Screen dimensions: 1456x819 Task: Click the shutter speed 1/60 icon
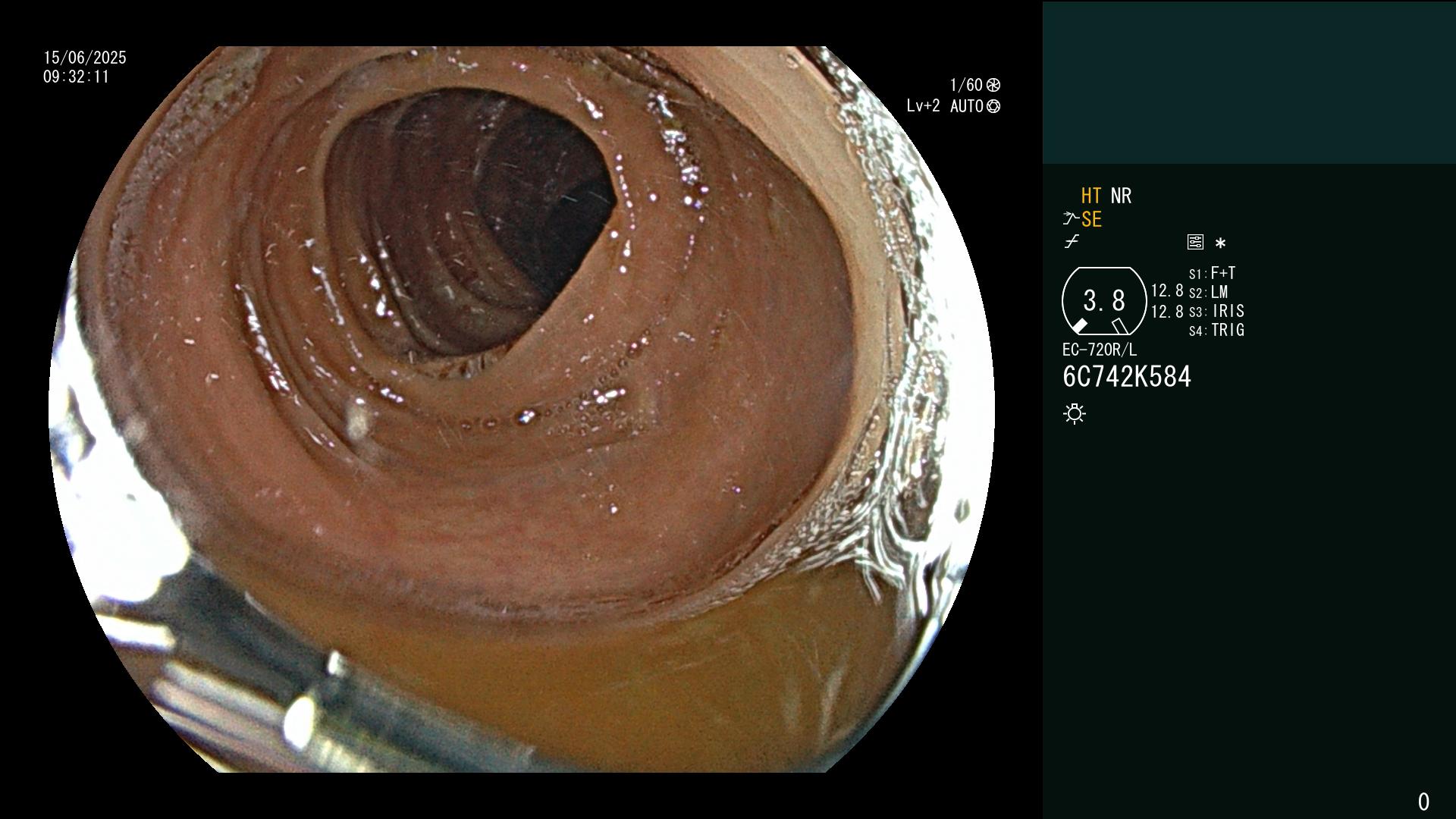(x=993, y=85)
